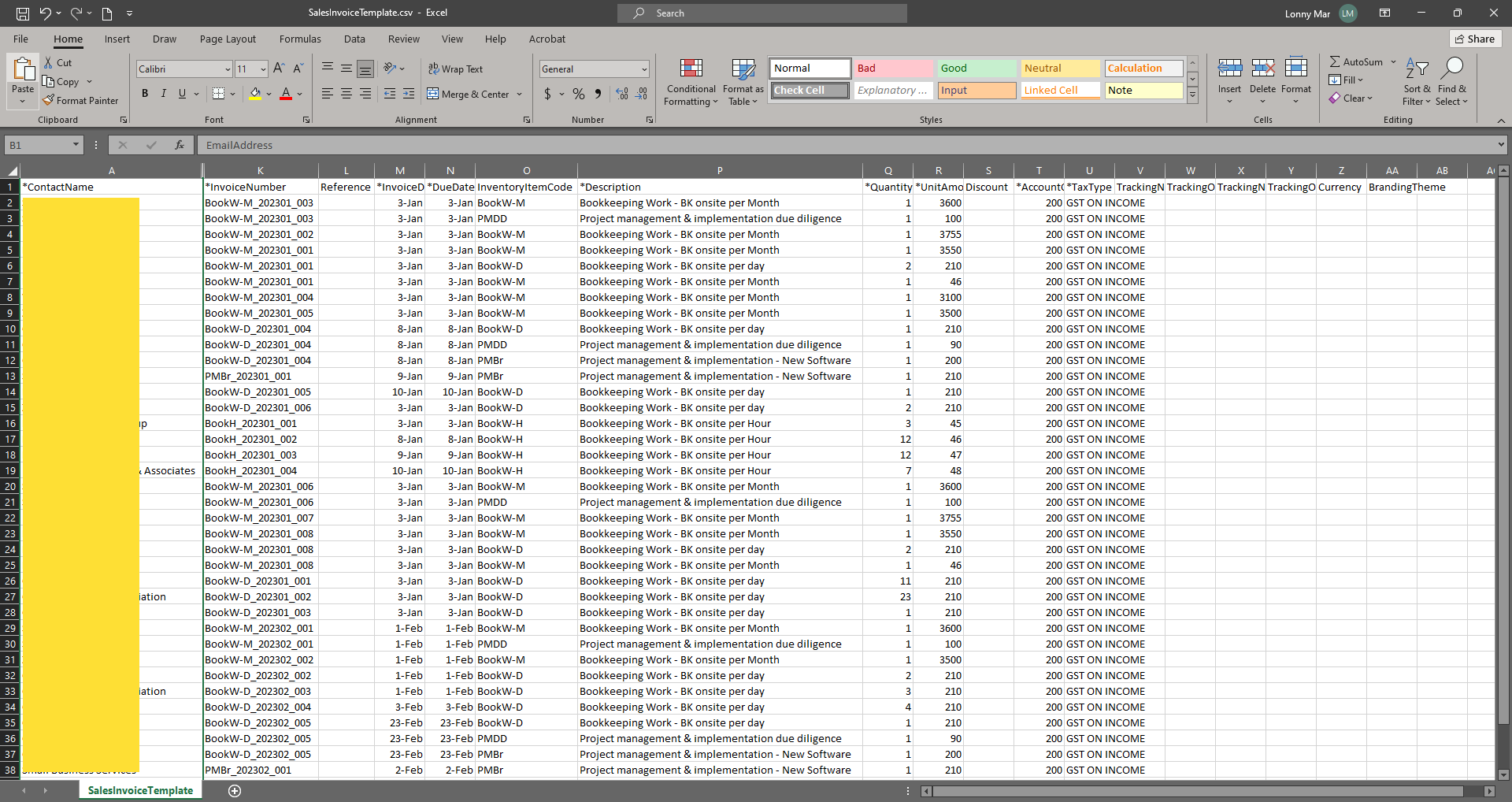Center text horizontally
The image size is (1512, 802).
(346, 94)
